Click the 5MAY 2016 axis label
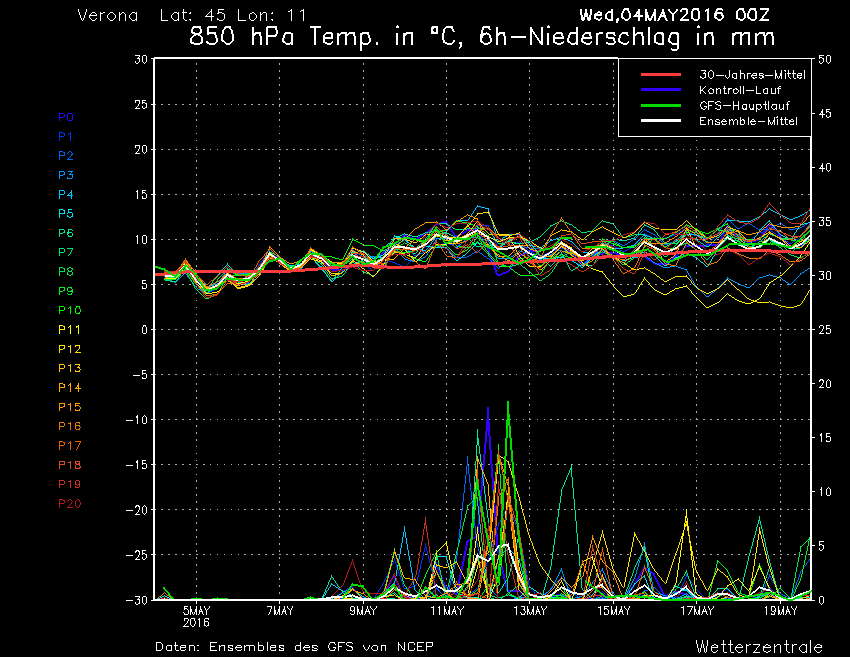The image size is (850, 657). click(196, 616)
